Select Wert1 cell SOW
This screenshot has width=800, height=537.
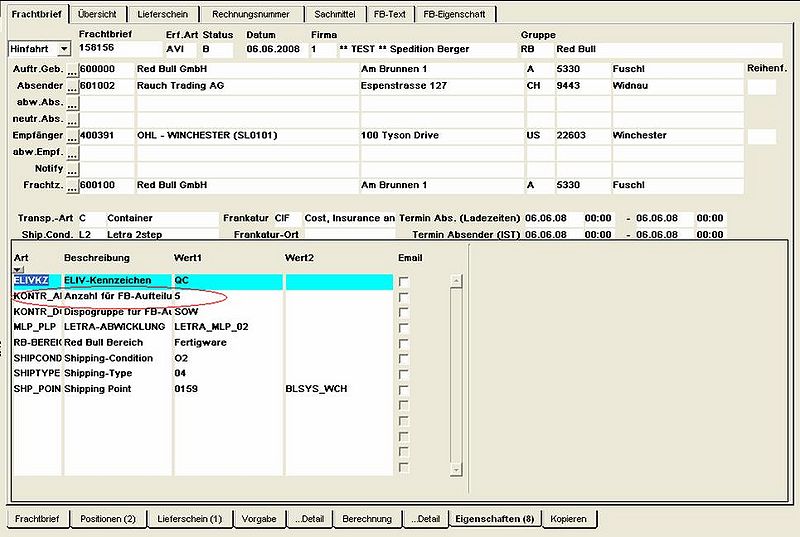[x=228, y=312]
